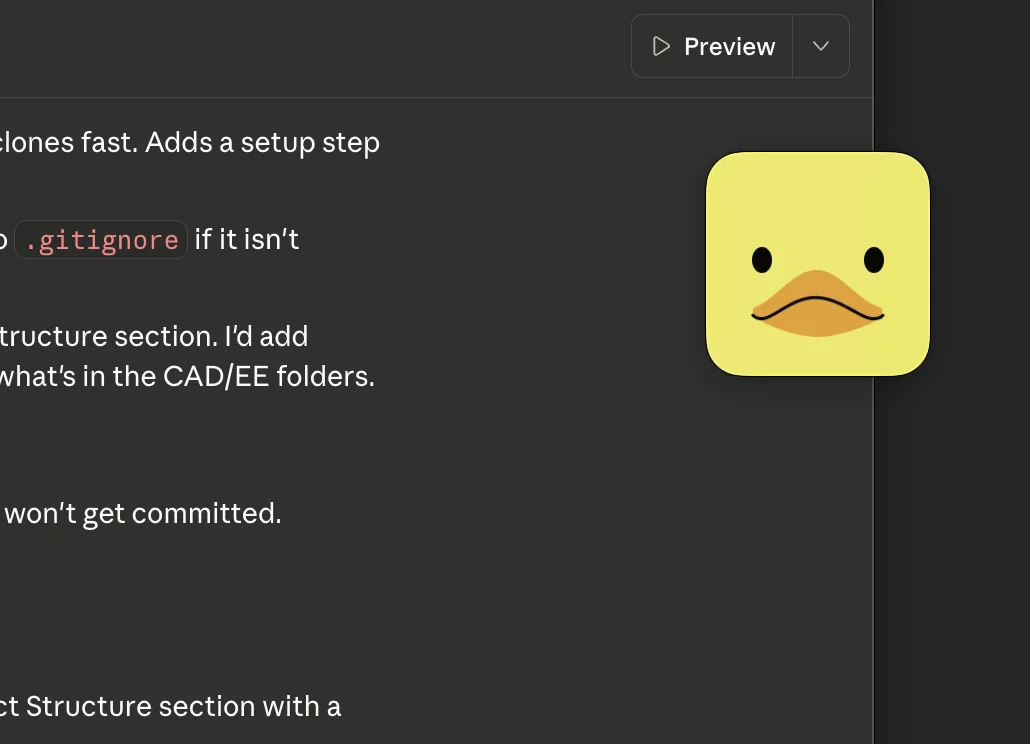Select the .gitignore inline code chip
The image size is (1030, 744).
pos(100,239)
